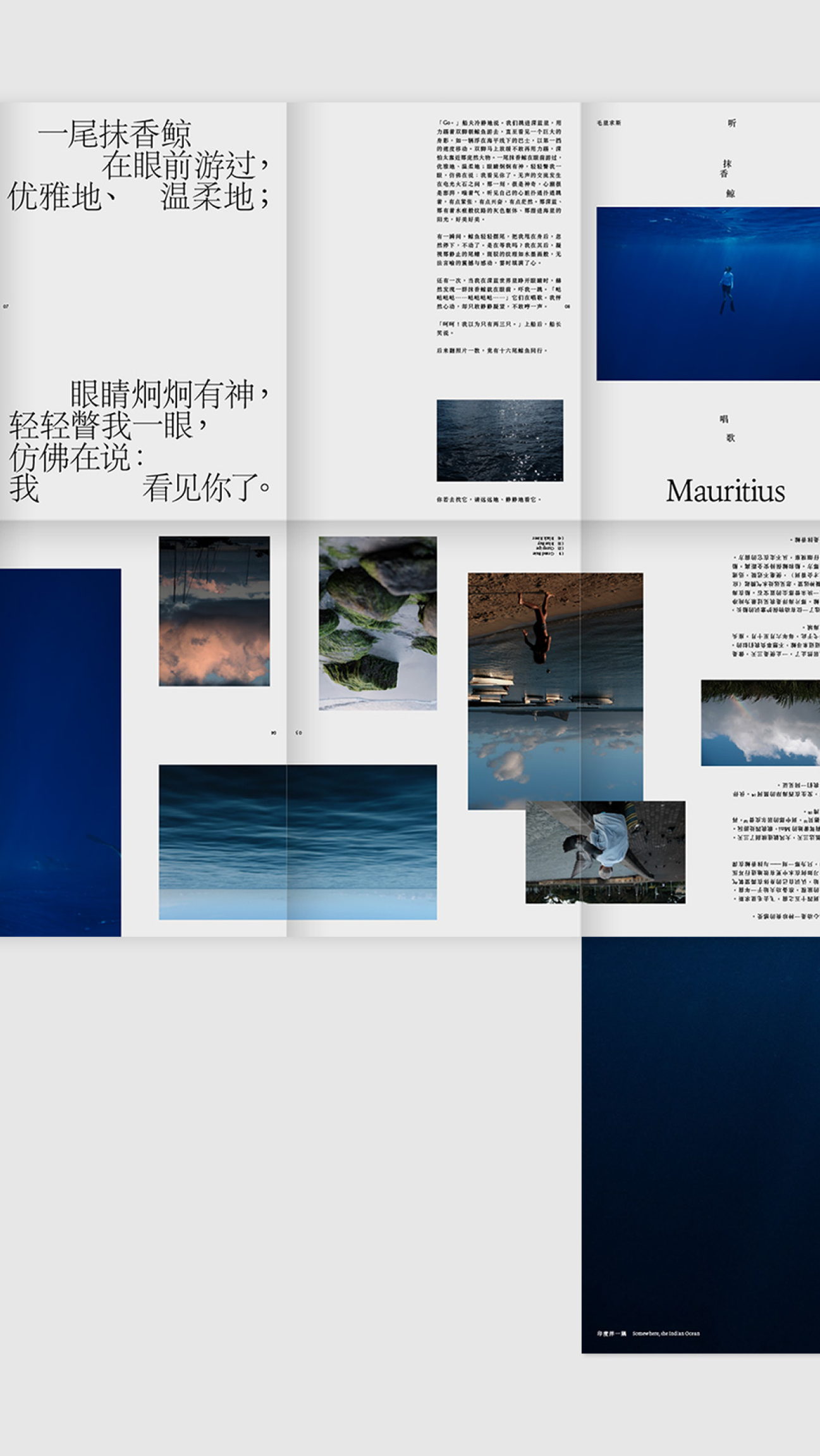
Task: Click the headline starting 一尾抹香鲸
Action: coord(139,166)
